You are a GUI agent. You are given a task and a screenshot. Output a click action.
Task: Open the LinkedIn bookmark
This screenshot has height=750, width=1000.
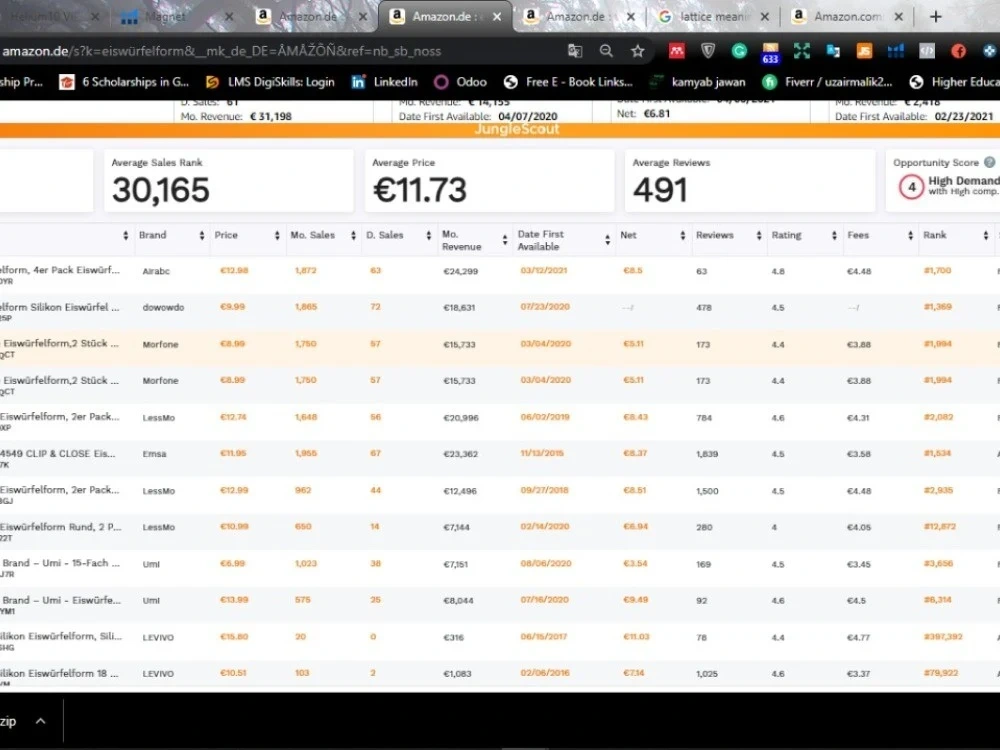[x=385, y=82]
